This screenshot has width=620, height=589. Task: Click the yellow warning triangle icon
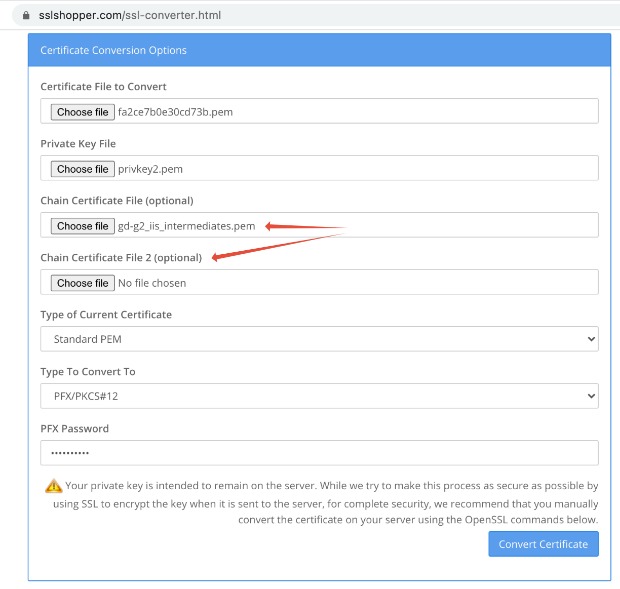tap(53, 486)
